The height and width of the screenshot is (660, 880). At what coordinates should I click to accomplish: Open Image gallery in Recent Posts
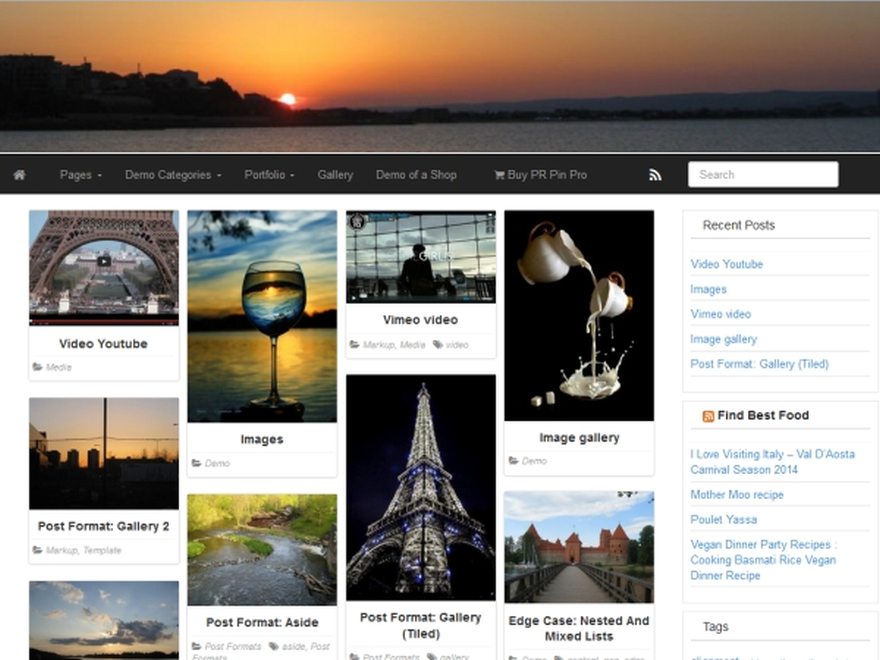(x=723, y=340)
